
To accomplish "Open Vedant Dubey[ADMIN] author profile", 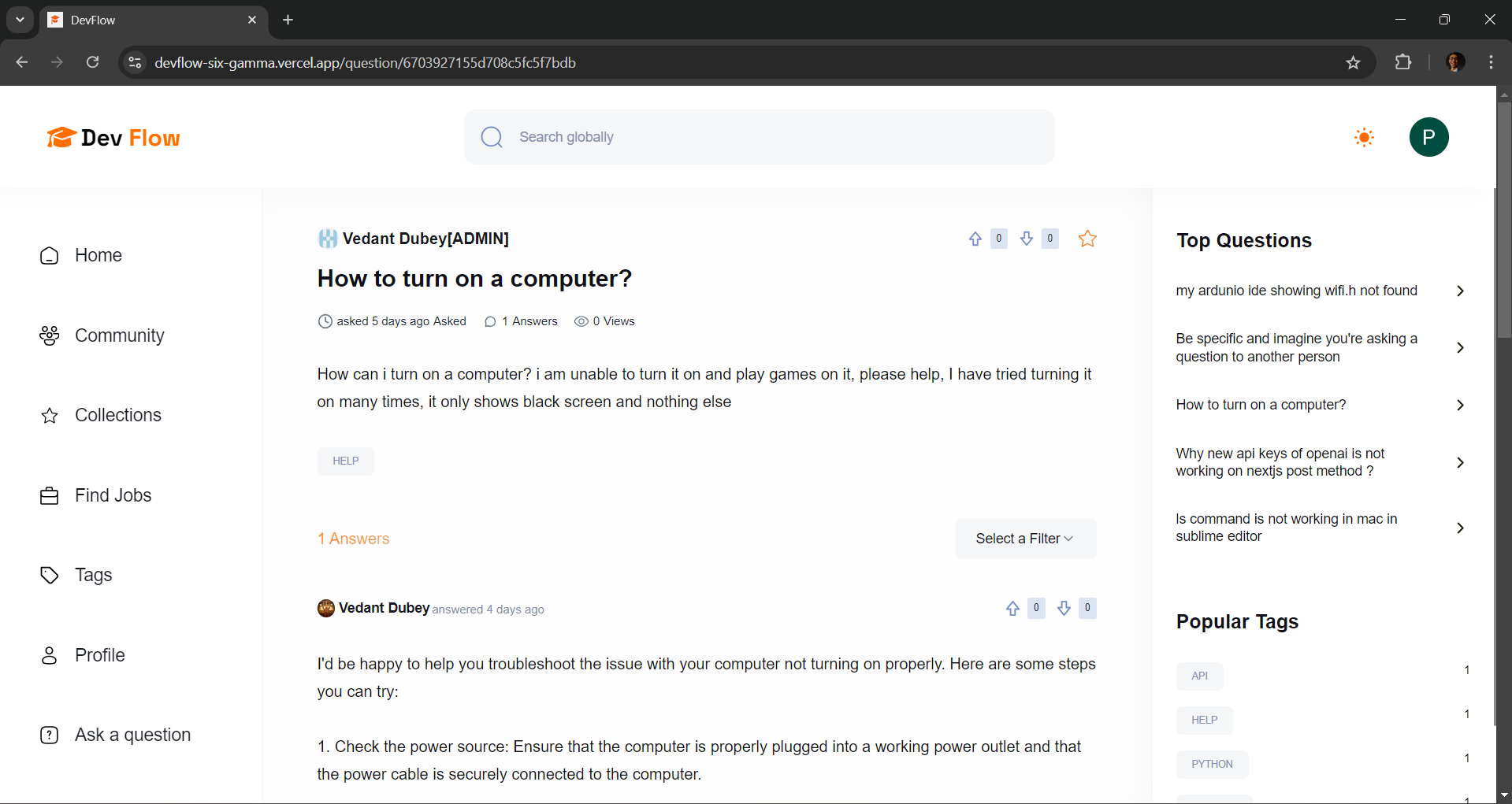I will pyautogui.click(x=425, y=239).
